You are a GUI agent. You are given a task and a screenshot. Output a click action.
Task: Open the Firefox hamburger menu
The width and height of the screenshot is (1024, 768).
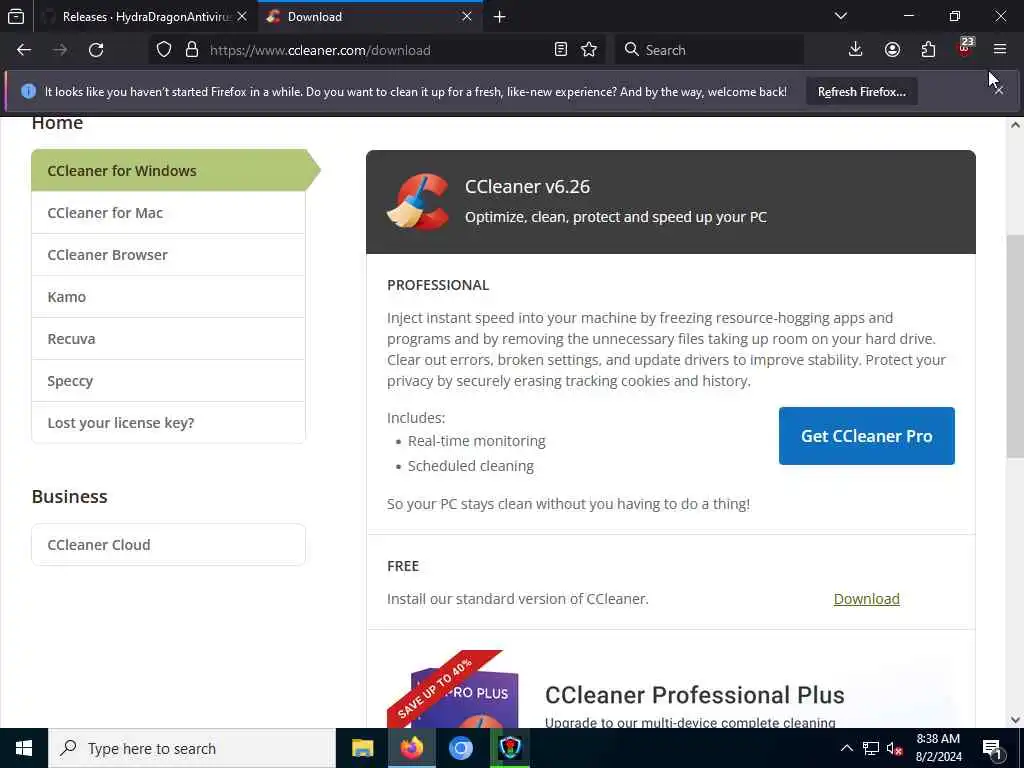[1000, 50]
